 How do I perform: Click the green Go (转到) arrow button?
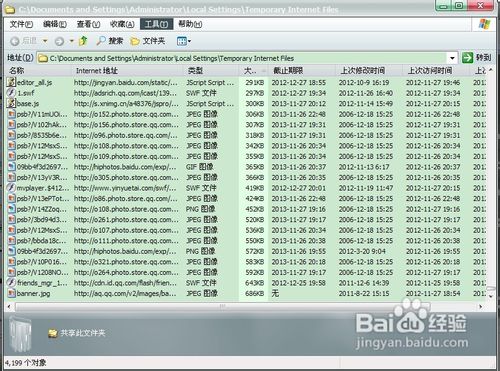point(467,58)
